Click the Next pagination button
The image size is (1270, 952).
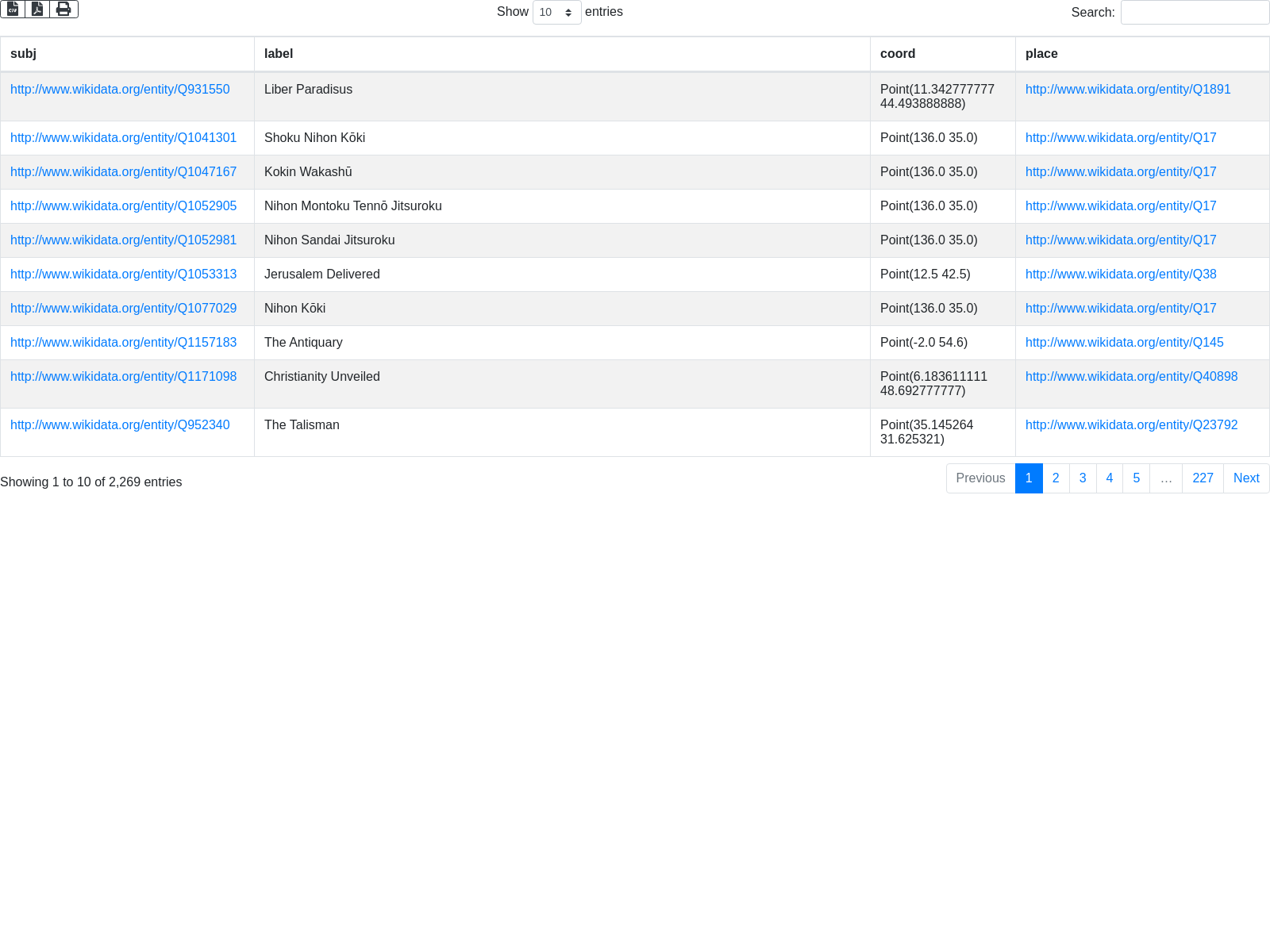[x=1246, y=478]
